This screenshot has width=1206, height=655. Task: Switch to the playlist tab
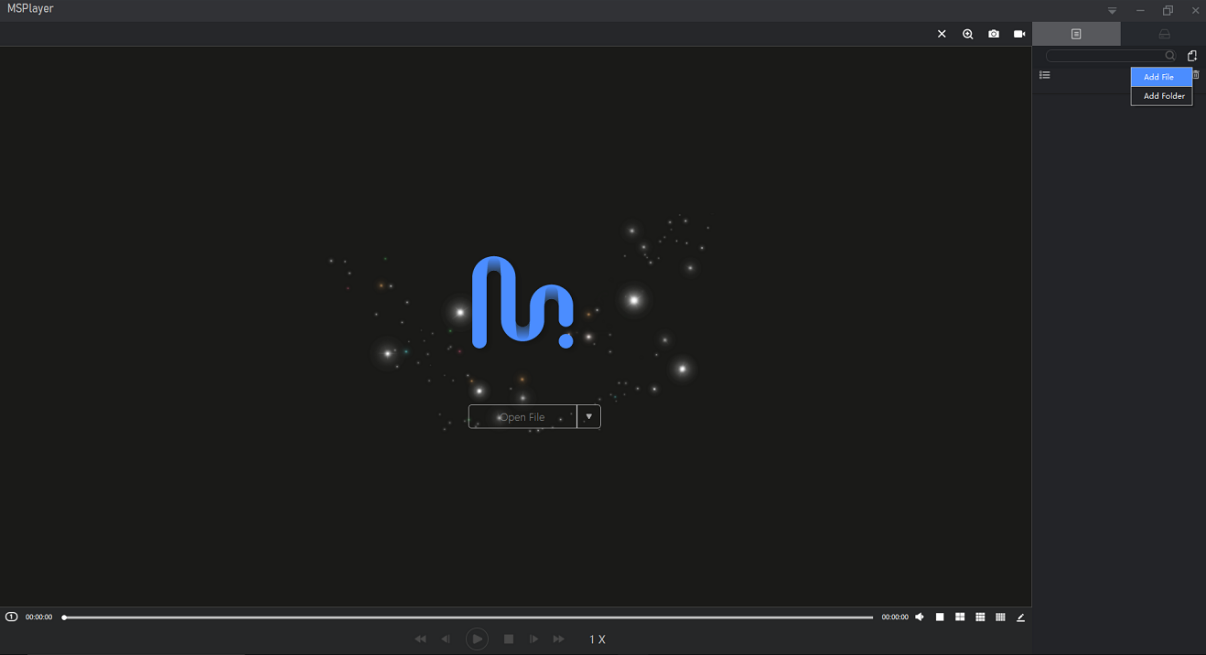pyautogui.click(x=1076, y=34)
